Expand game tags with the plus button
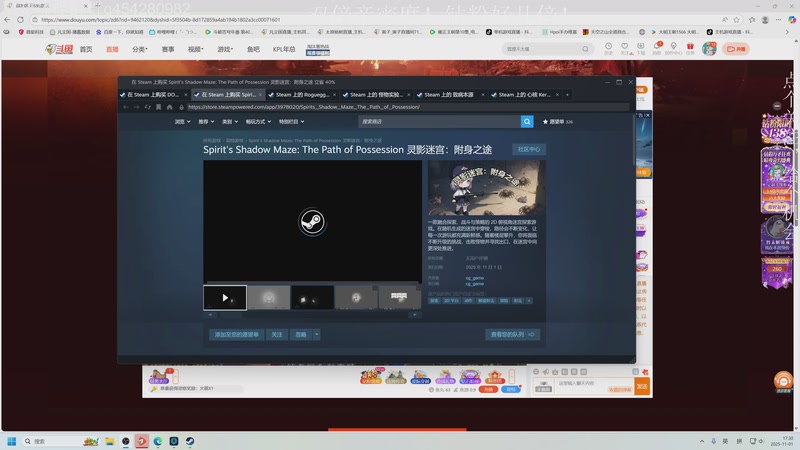The width and height of the screenshot is (800, 450). tap(529, 301)
